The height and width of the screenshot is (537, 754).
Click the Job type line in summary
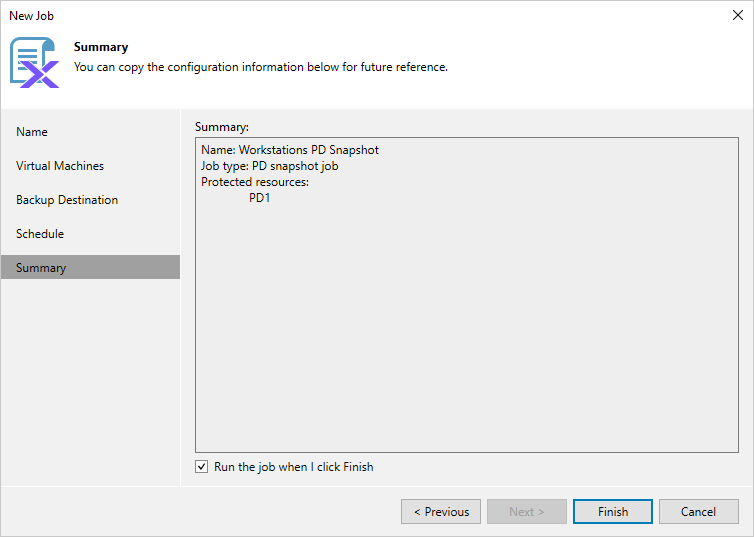pyautogui.click(x=270, y=166)
